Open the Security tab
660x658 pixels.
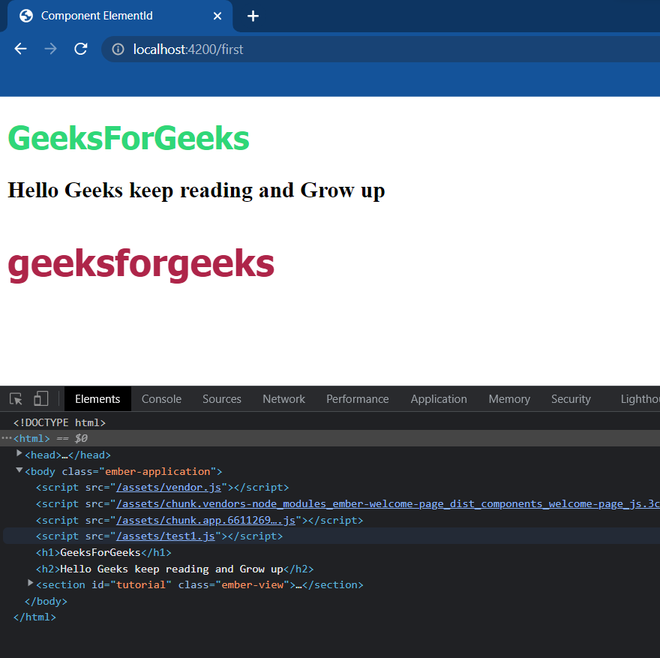click(x=571, y=399)
